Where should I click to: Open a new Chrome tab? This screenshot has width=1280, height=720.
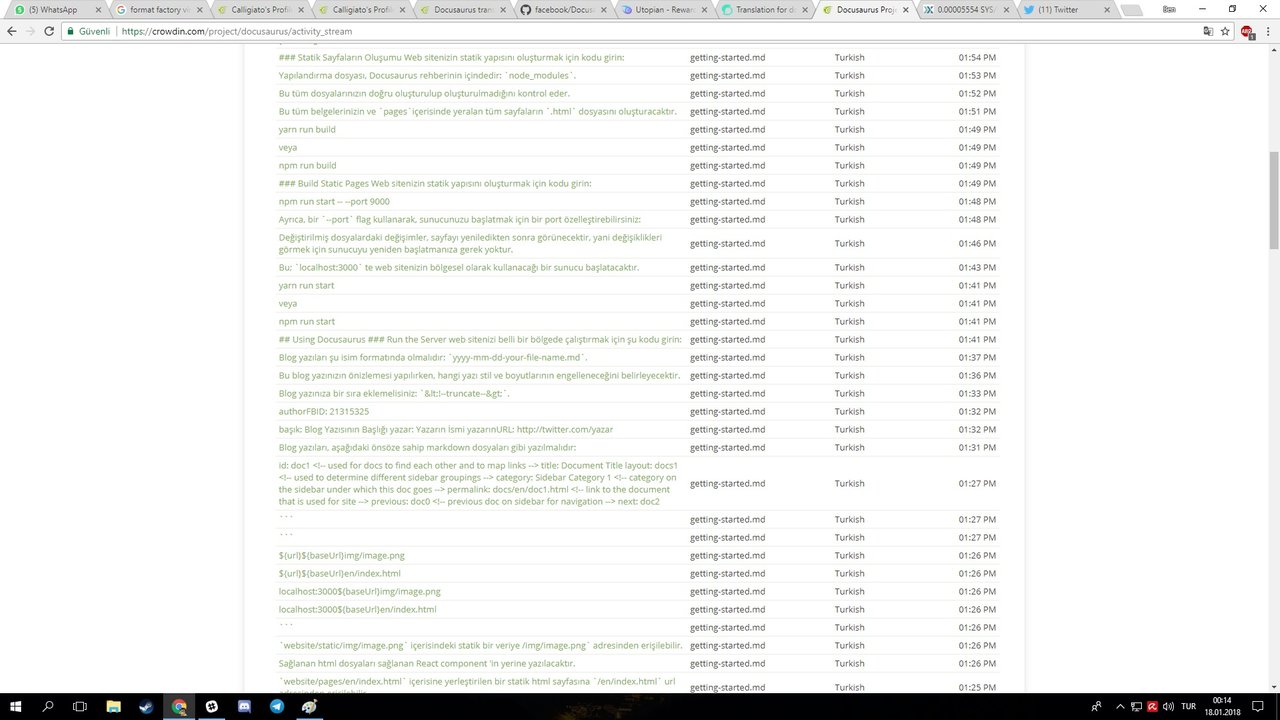[1134, 10]
